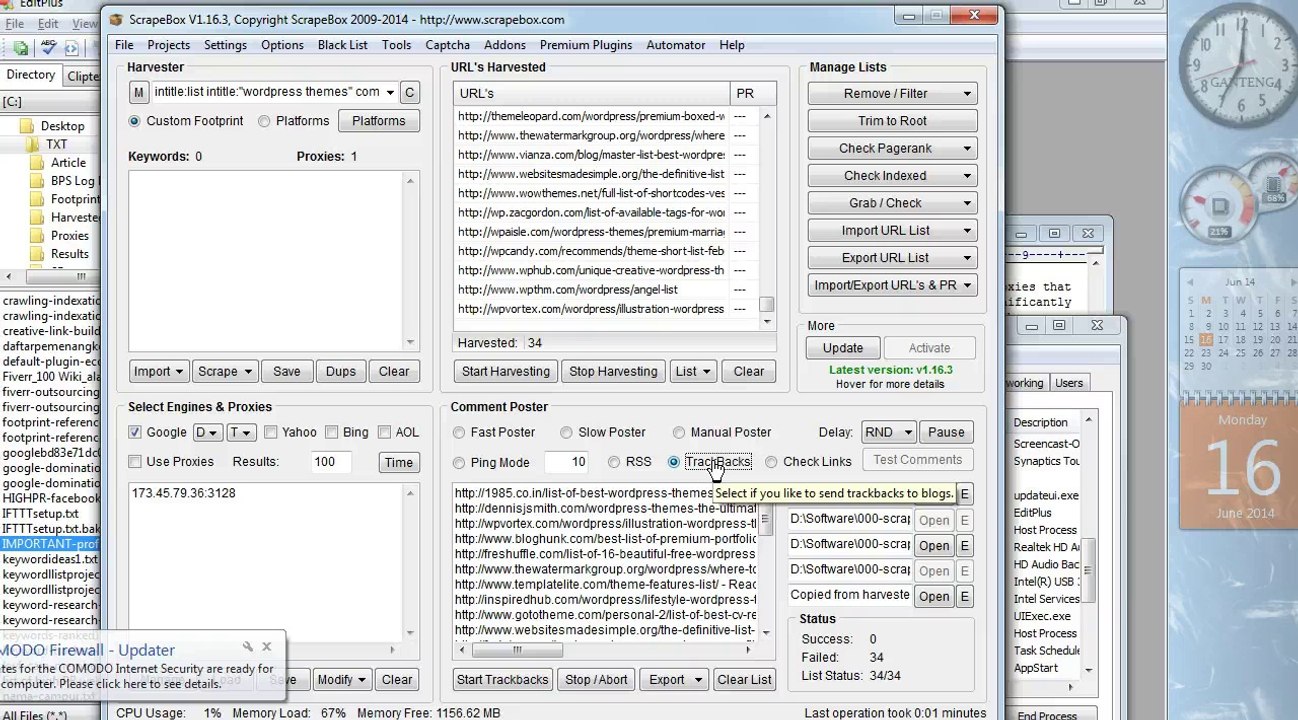The height and width of the screenshot is (720, 1298).
Task: Select the Platforms radio button
Action: 264,121
